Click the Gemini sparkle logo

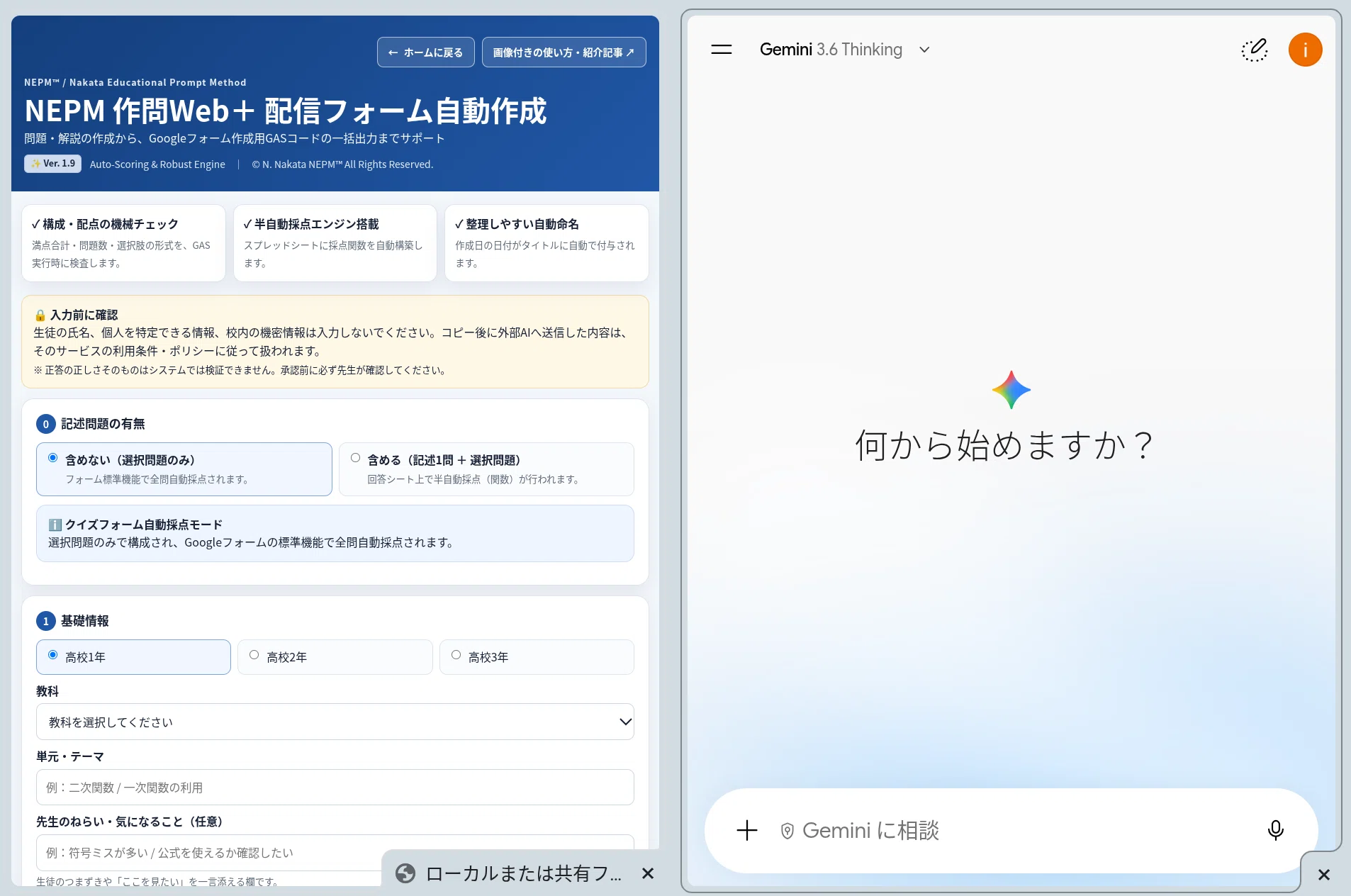[x=1011, y=390]
